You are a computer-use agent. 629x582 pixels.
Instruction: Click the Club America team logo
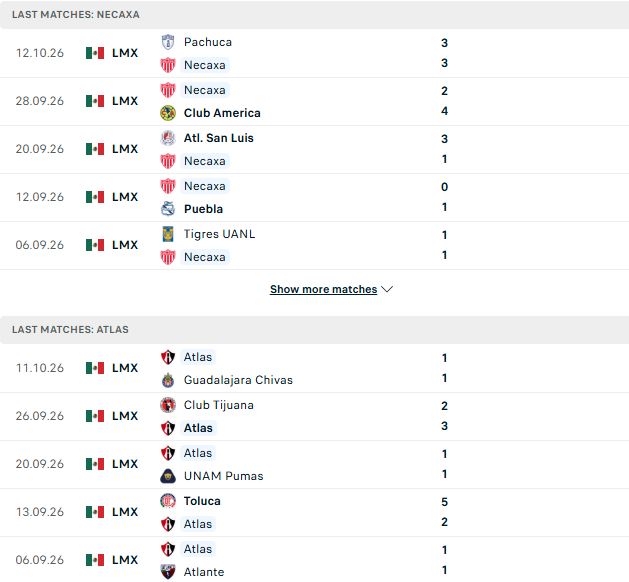[168, 113]
